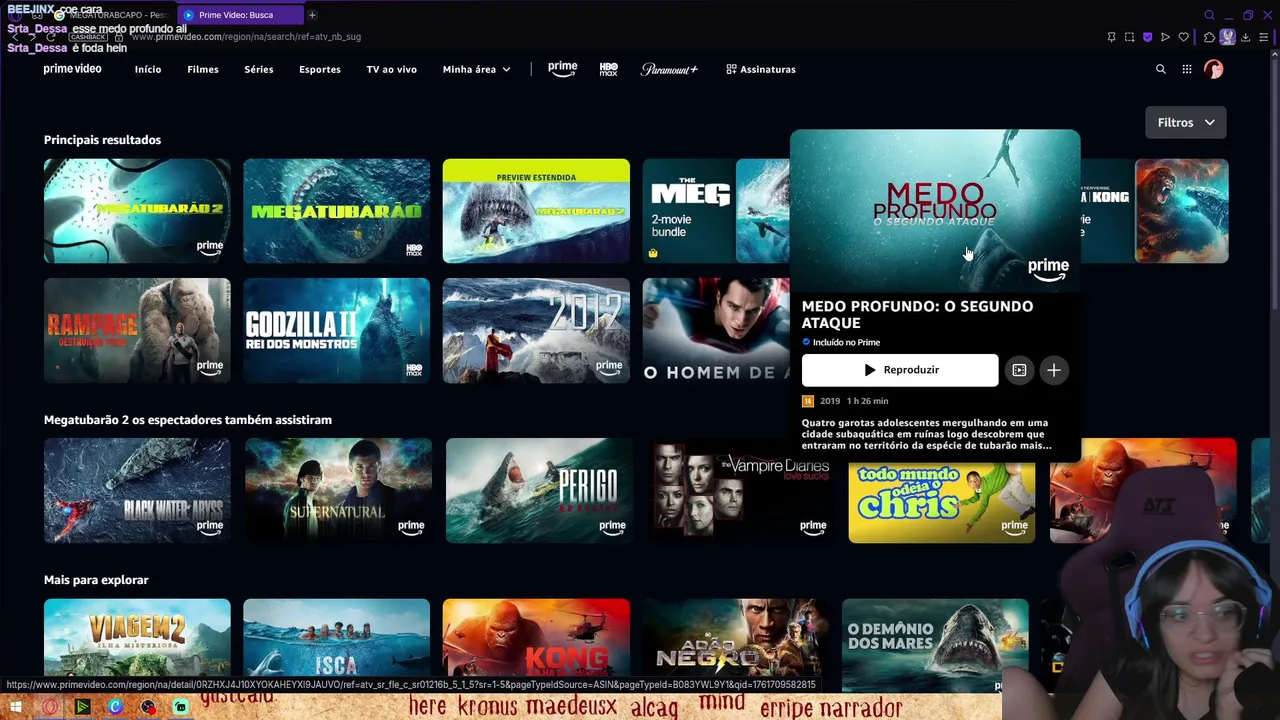Click the Prime channel logo
This screenshot has width=1280, height=720.
(562, 69)
